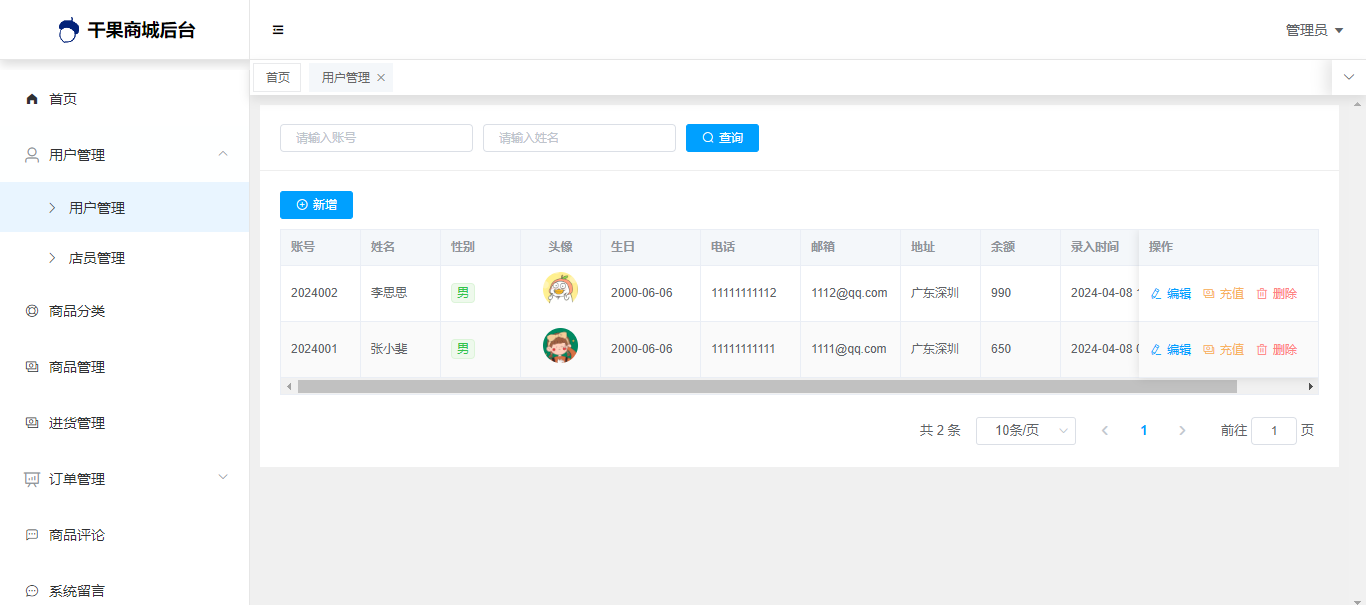Open the 管理员 account dropdown
This screenshot has height=605, width=1366.
click(x=1313, y=30)
